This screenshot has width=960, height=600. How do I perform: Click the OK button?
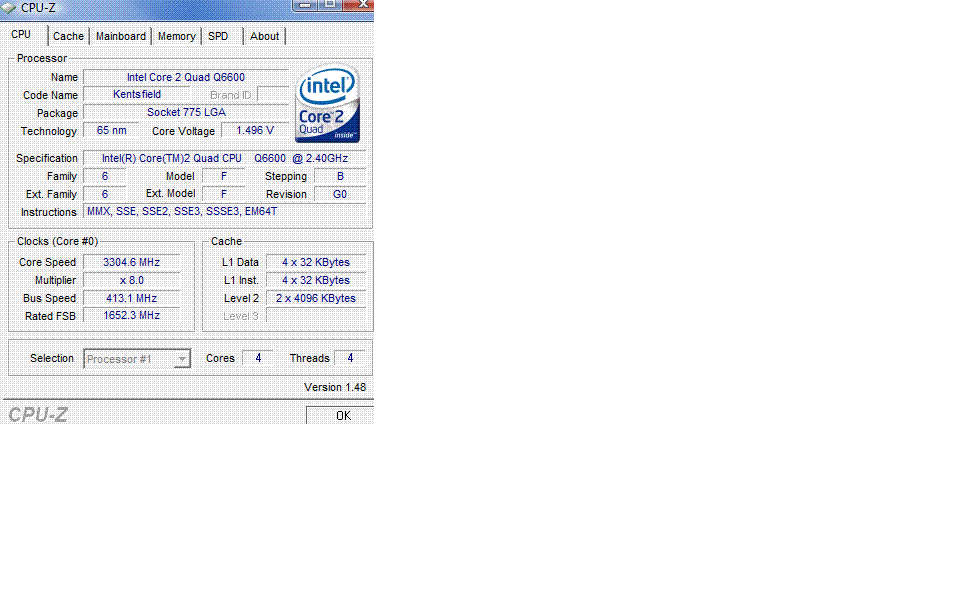point(340,415)
